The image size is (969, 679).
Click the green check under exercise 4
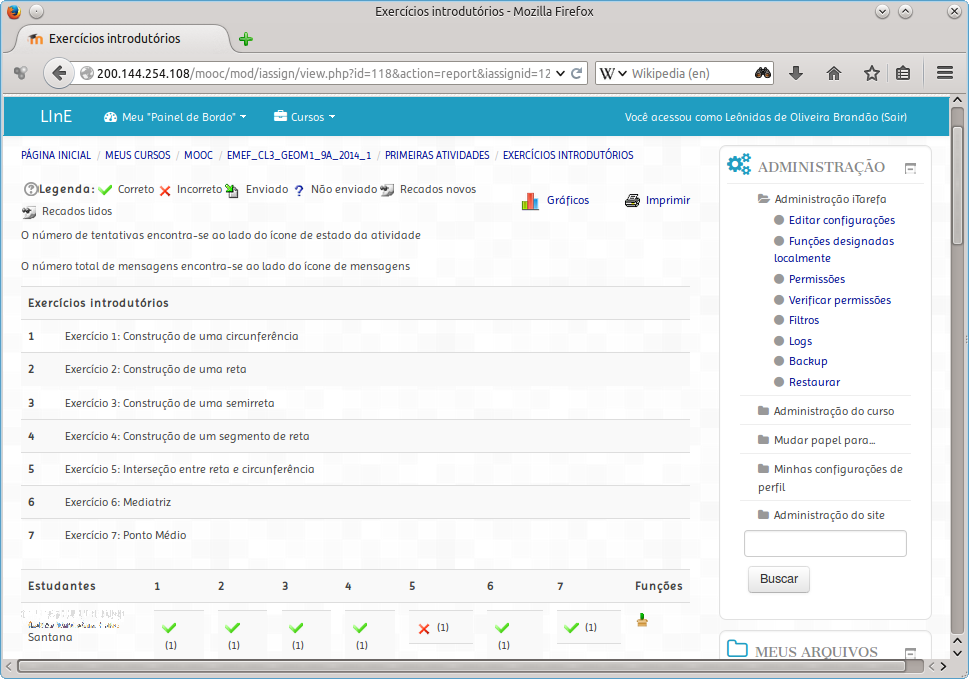[x=360, y=628]
